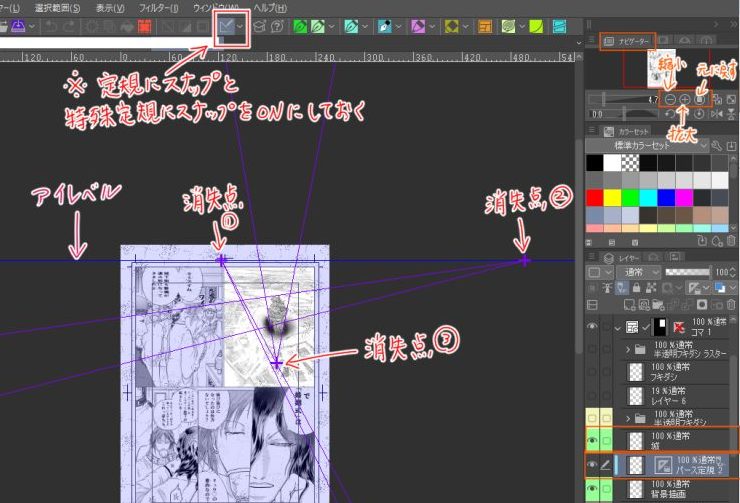
Task: Collapse the コマ 1 frame folder
Action: (x=617, y=327)
